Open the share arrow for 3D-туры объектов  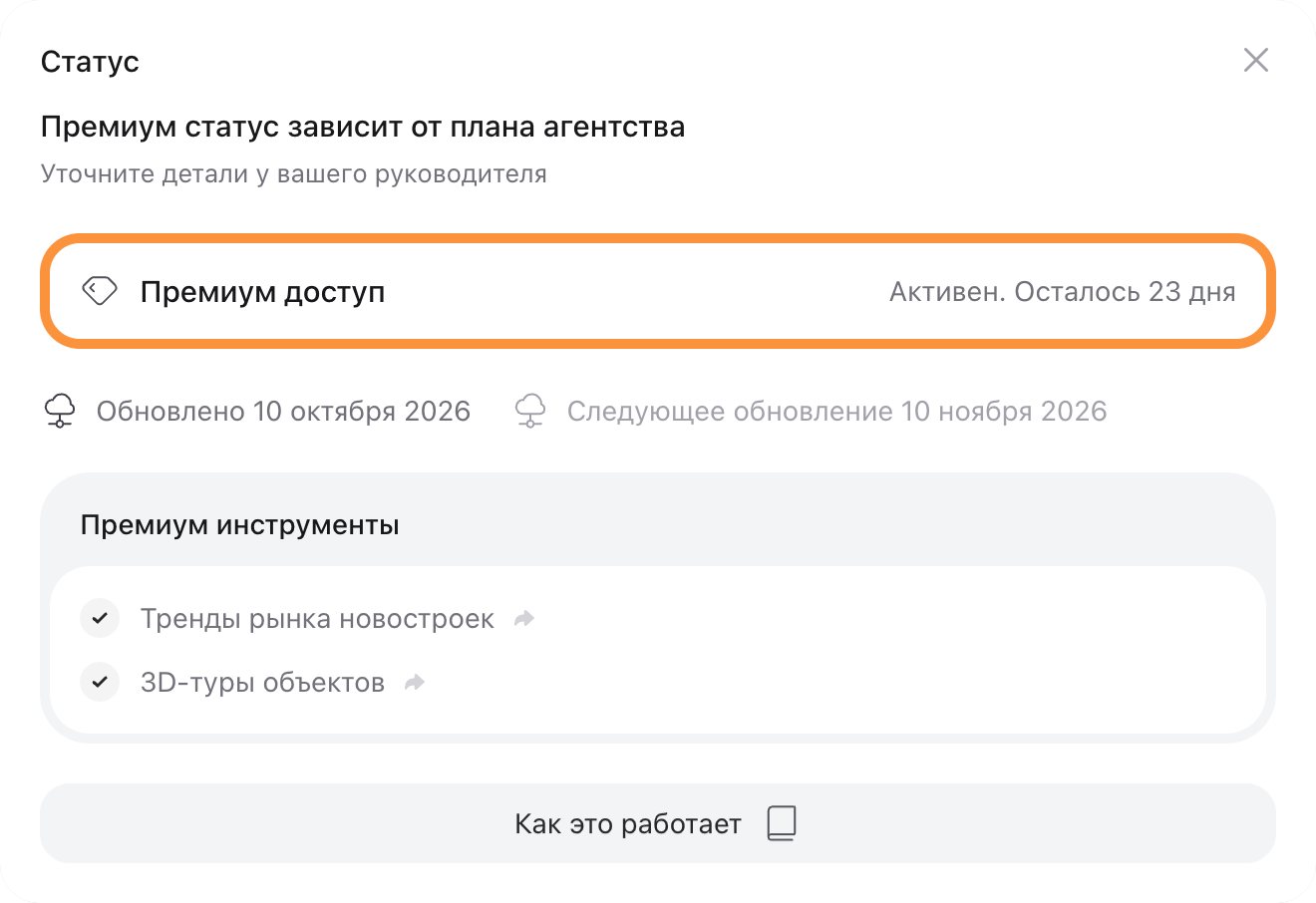415,683
